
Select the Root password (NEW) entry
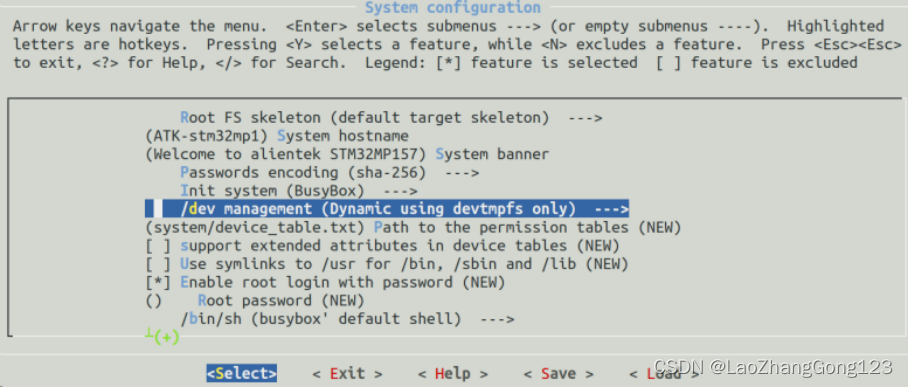[255, 301]
